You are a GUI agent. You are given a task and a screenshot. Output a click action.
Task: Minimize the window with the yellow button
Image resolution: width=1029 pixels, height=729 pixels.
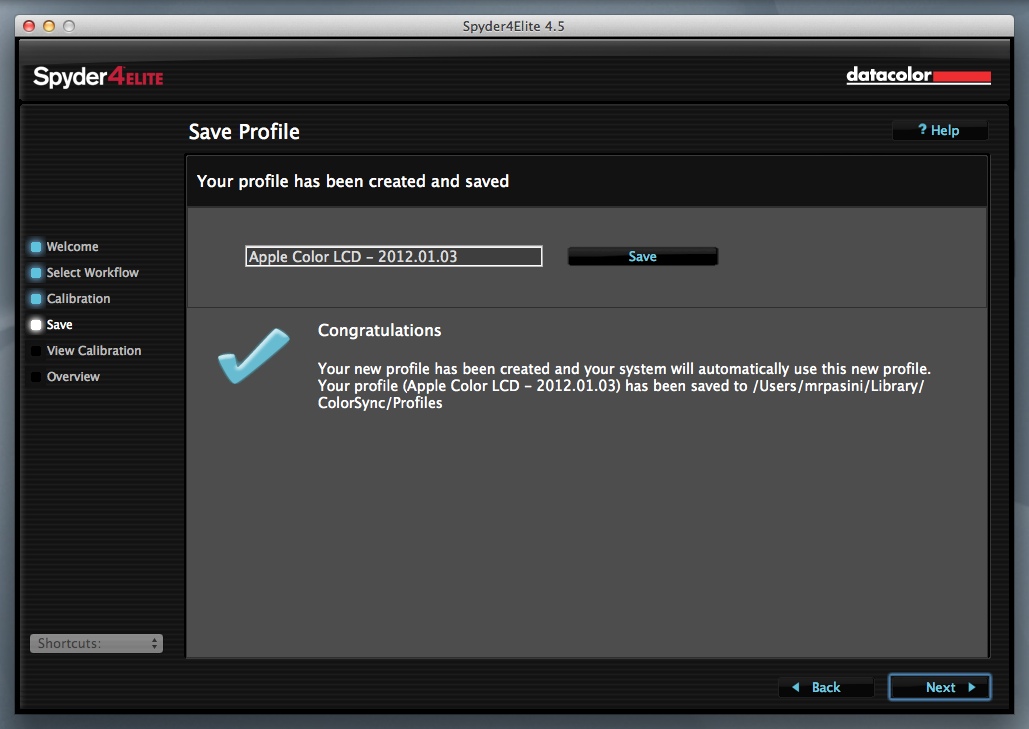click(48, 26)
